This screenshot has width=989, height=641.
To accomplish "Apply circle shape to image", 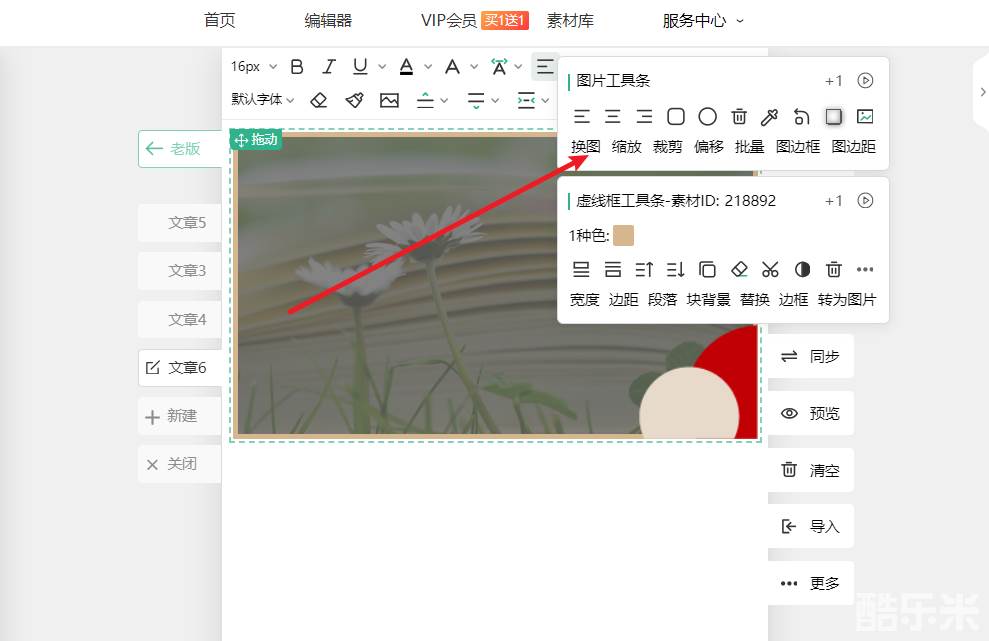I will [707, 117].
